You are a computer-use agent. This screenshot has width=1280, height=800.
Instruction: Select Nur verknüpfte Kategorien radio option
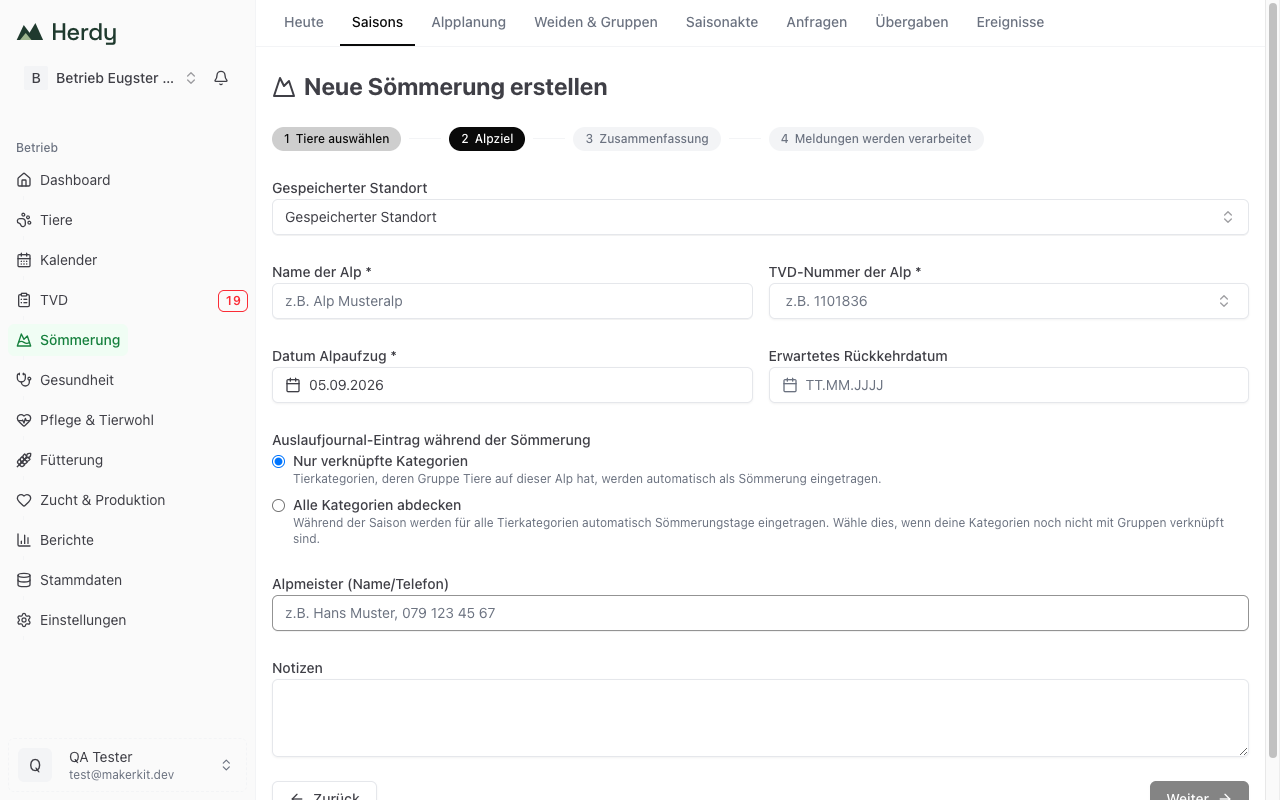click(279, 462)
